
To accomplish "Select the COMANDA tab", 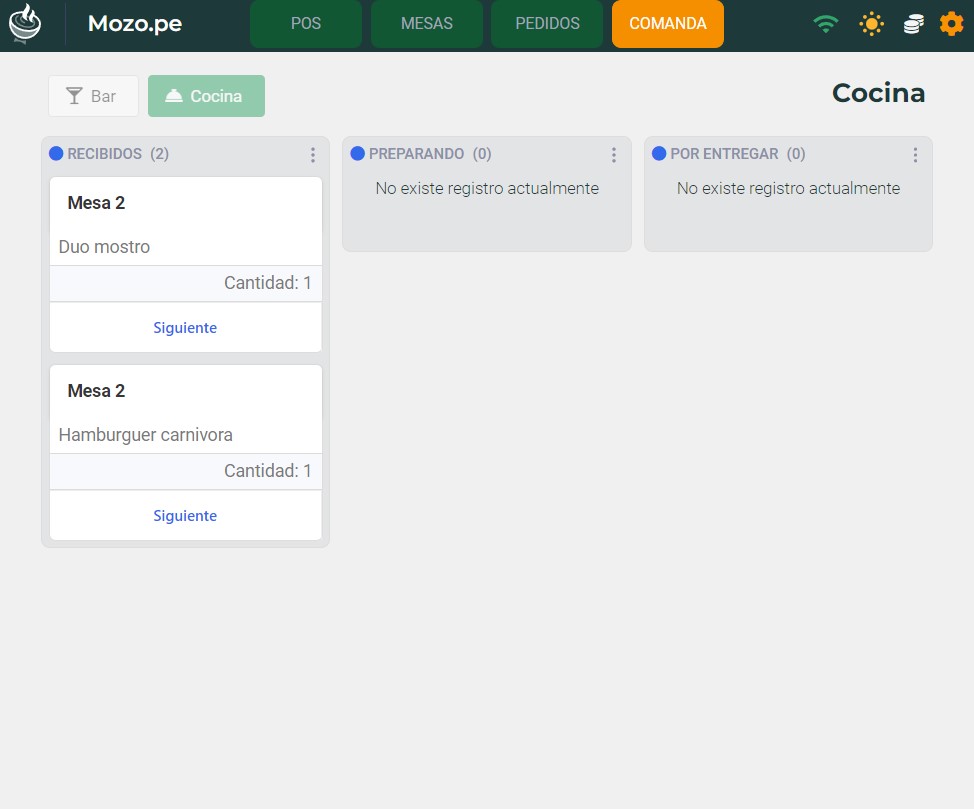I will (668, 24).
